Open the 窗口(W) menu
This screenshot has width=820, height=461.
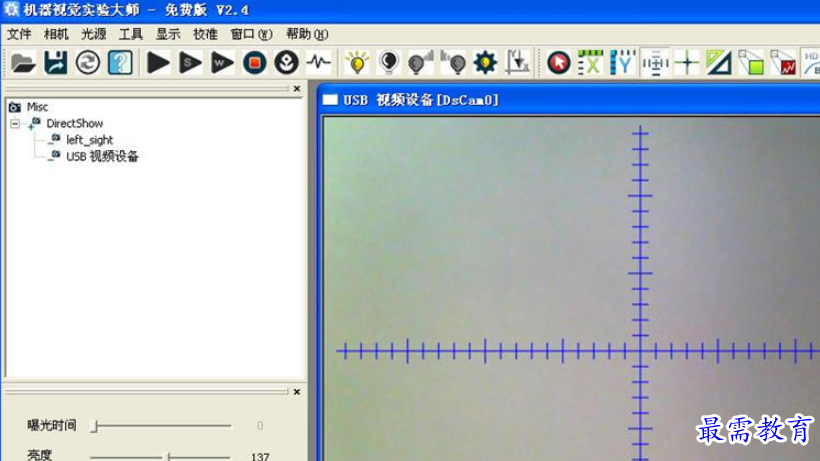point(251,34)
